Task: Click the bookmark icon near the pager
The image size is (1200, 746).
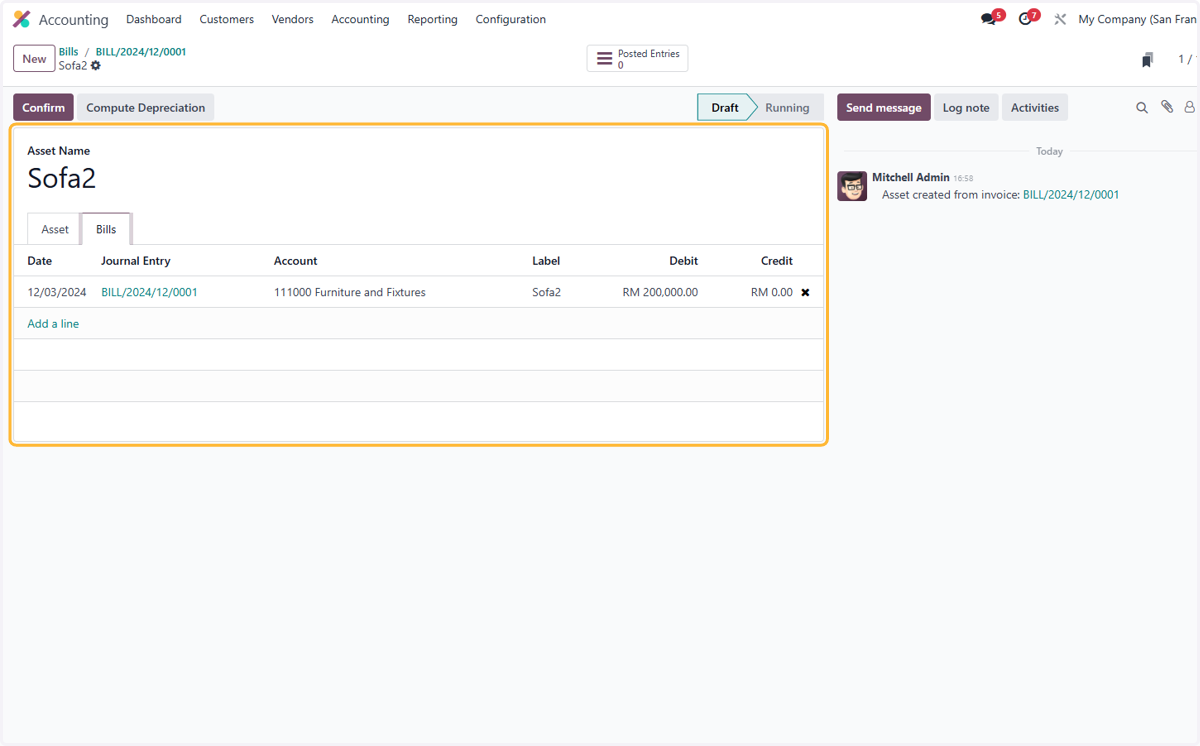Action: click(1147, 60)
